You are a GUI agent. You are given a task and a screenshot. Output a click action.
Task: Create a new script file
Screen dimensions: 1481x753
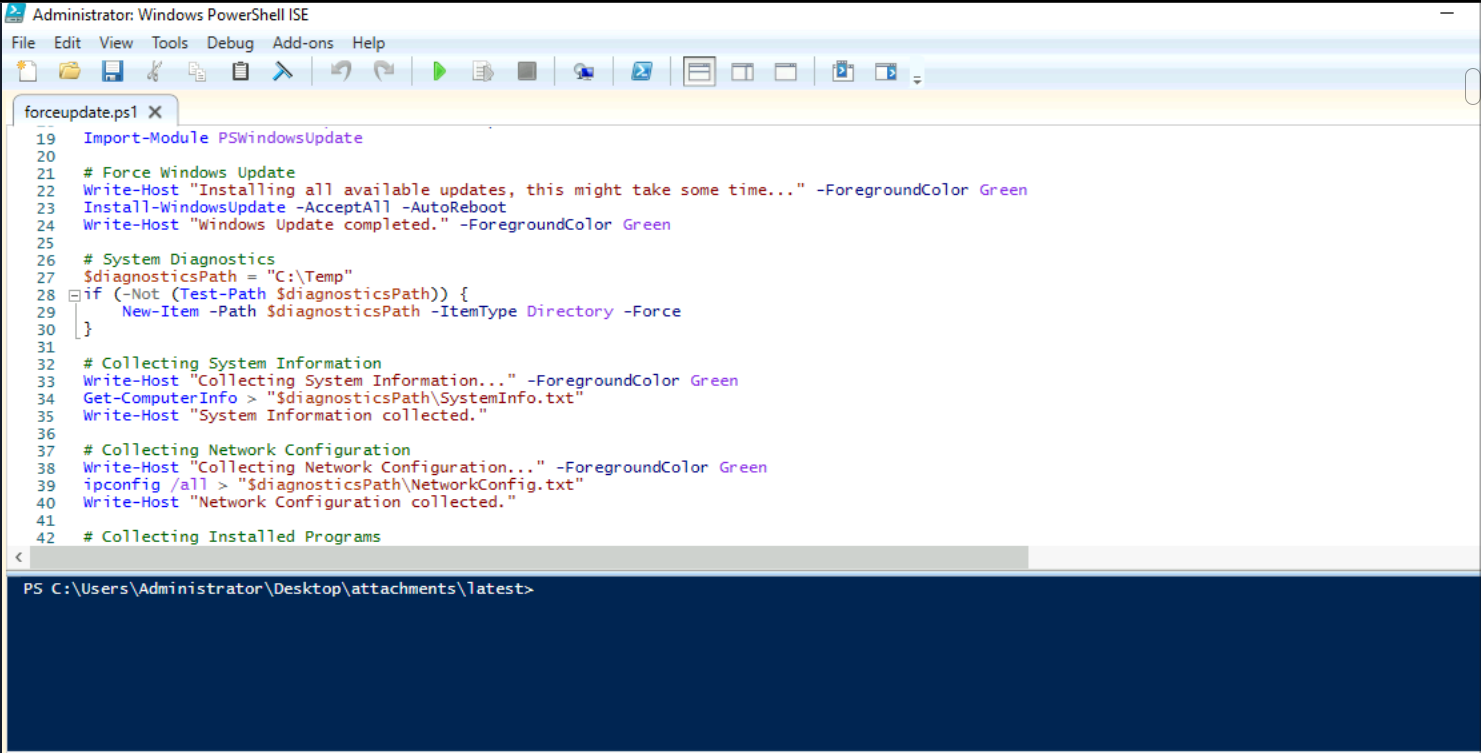point(27,71)
